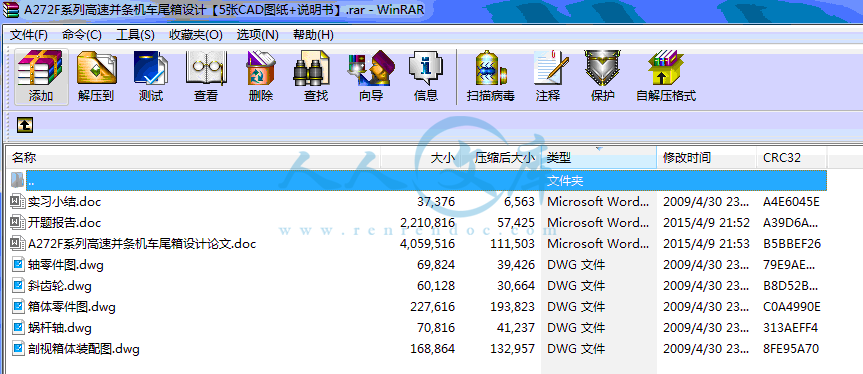
Task: Click the 测试 (Test) toolbar icon
Action: coord(151,68)
